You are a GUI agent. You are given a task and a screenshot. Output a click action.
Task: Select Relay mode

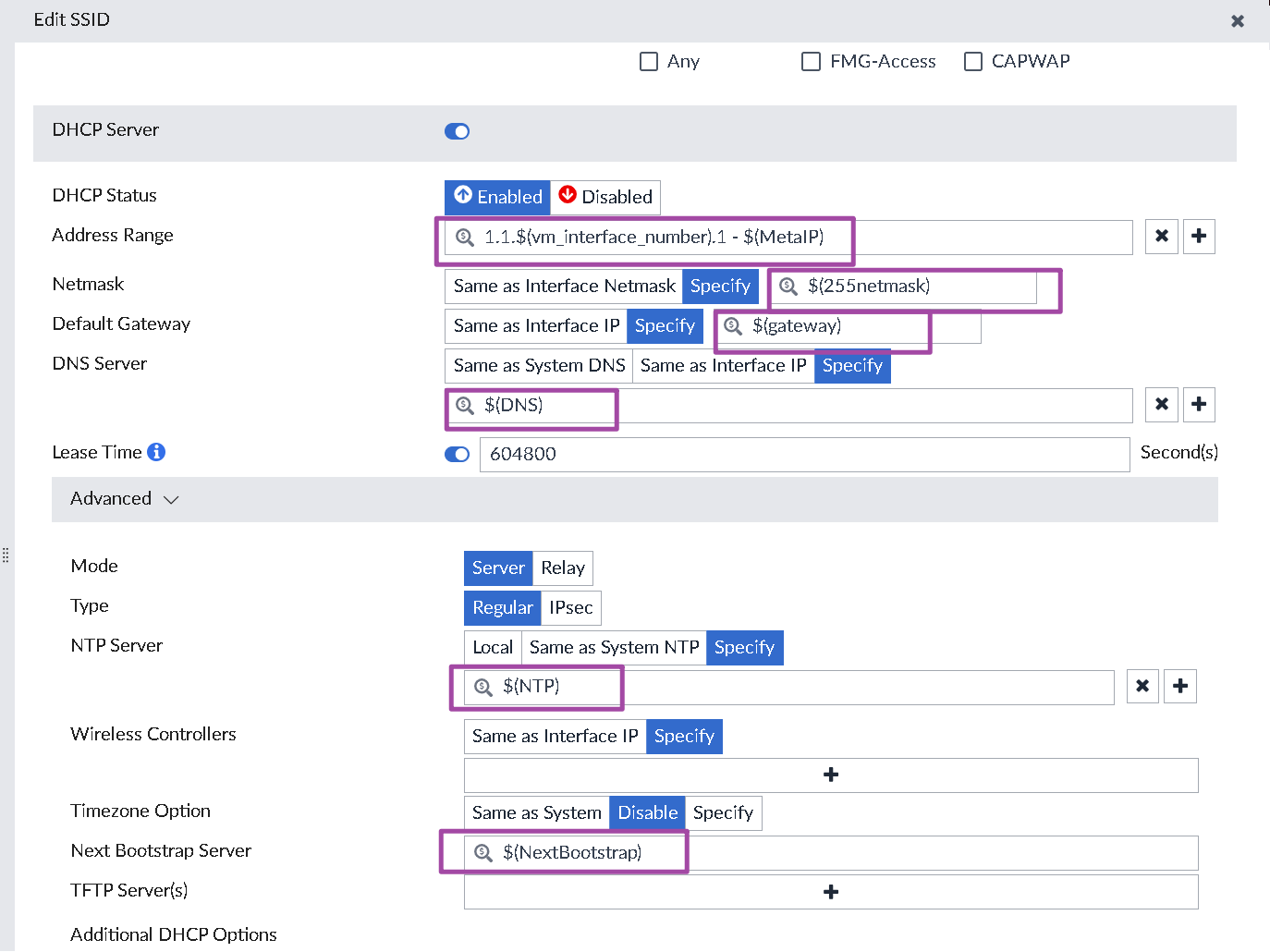[x=563, y=568]
